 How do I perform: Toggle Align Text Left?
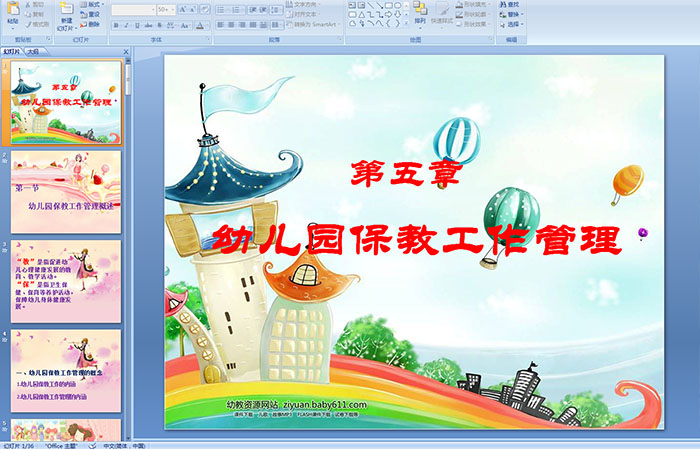tap(221, 25)
